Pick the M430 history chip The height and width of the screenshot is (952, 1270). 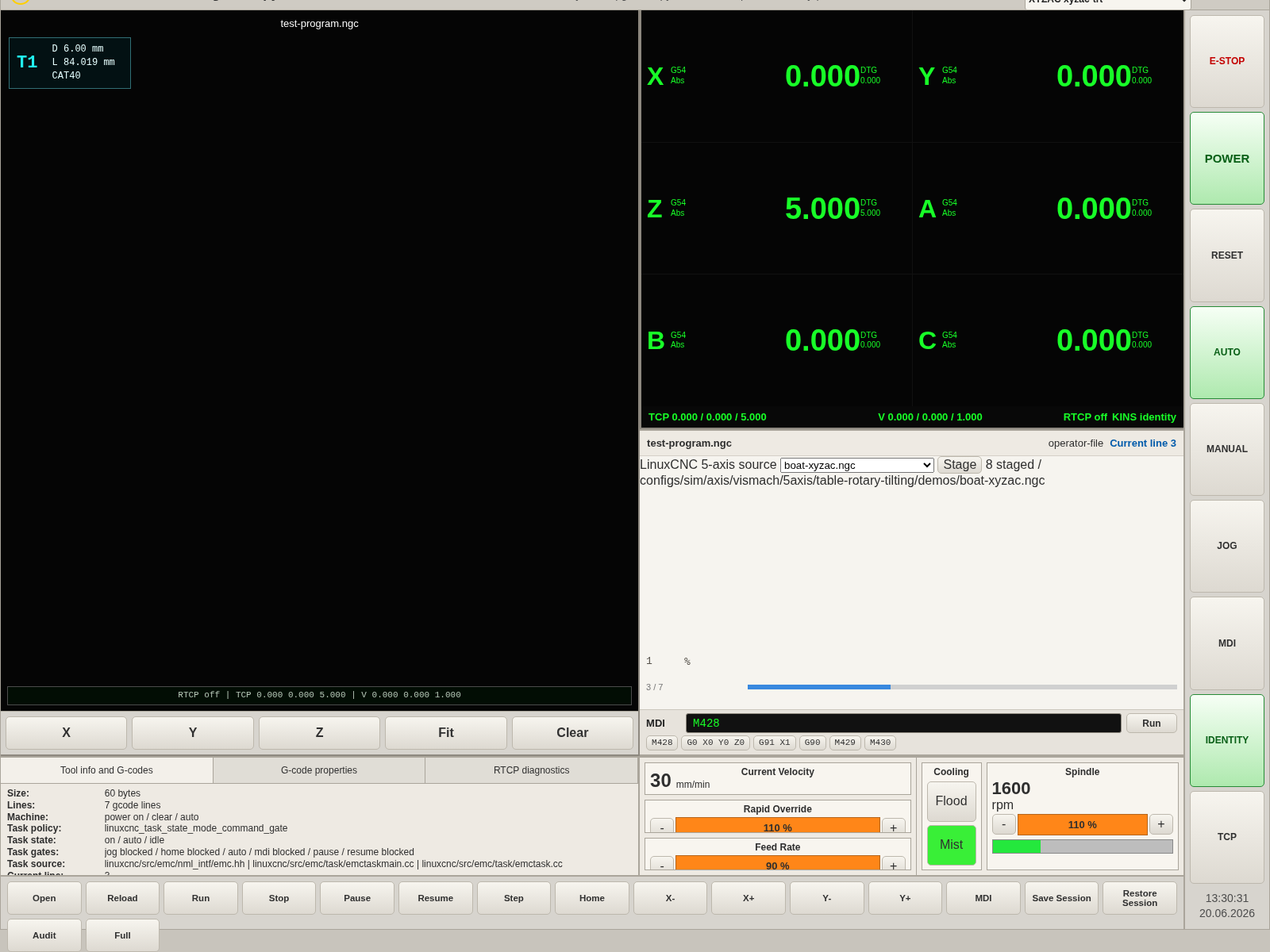click(879, 743)
